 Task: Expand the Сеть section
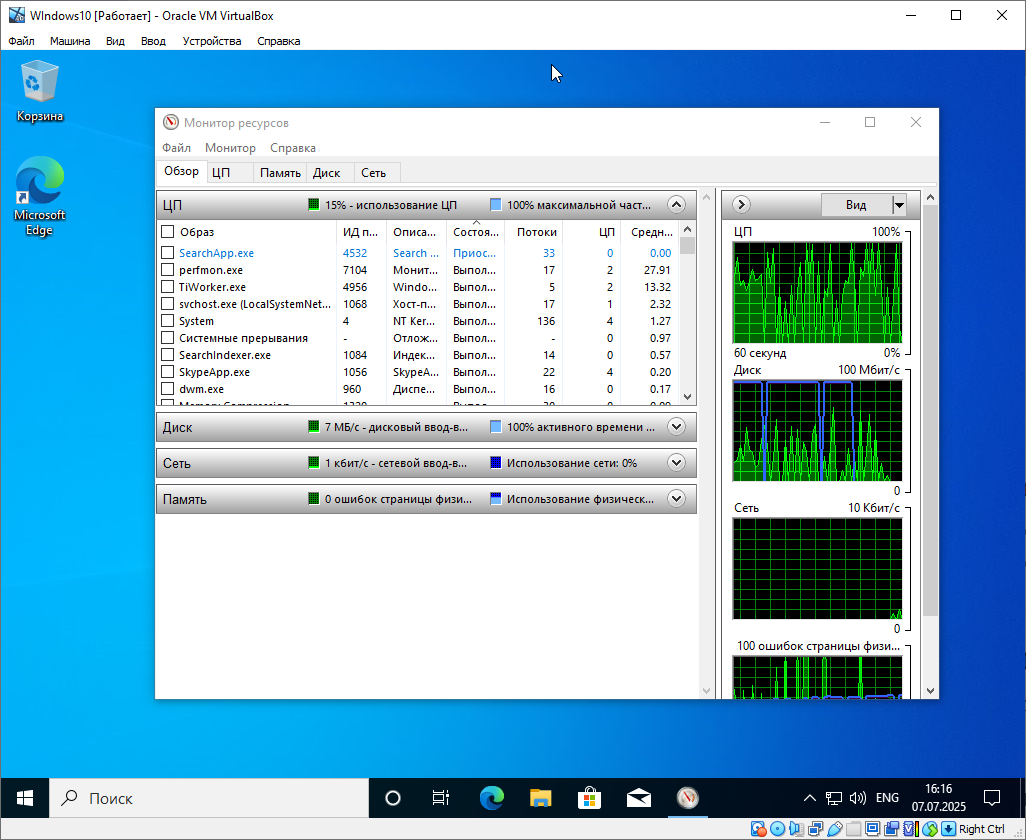click(x=676, y=463)
